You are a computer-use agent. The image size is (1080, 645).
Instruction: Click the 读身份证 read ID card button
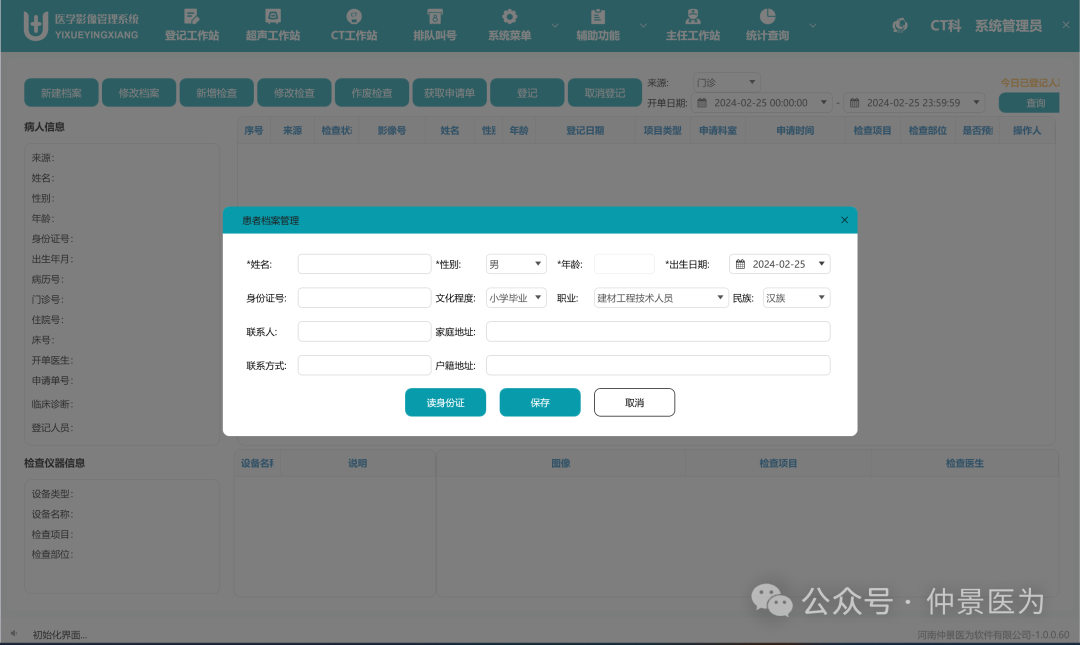pos(445,402)
